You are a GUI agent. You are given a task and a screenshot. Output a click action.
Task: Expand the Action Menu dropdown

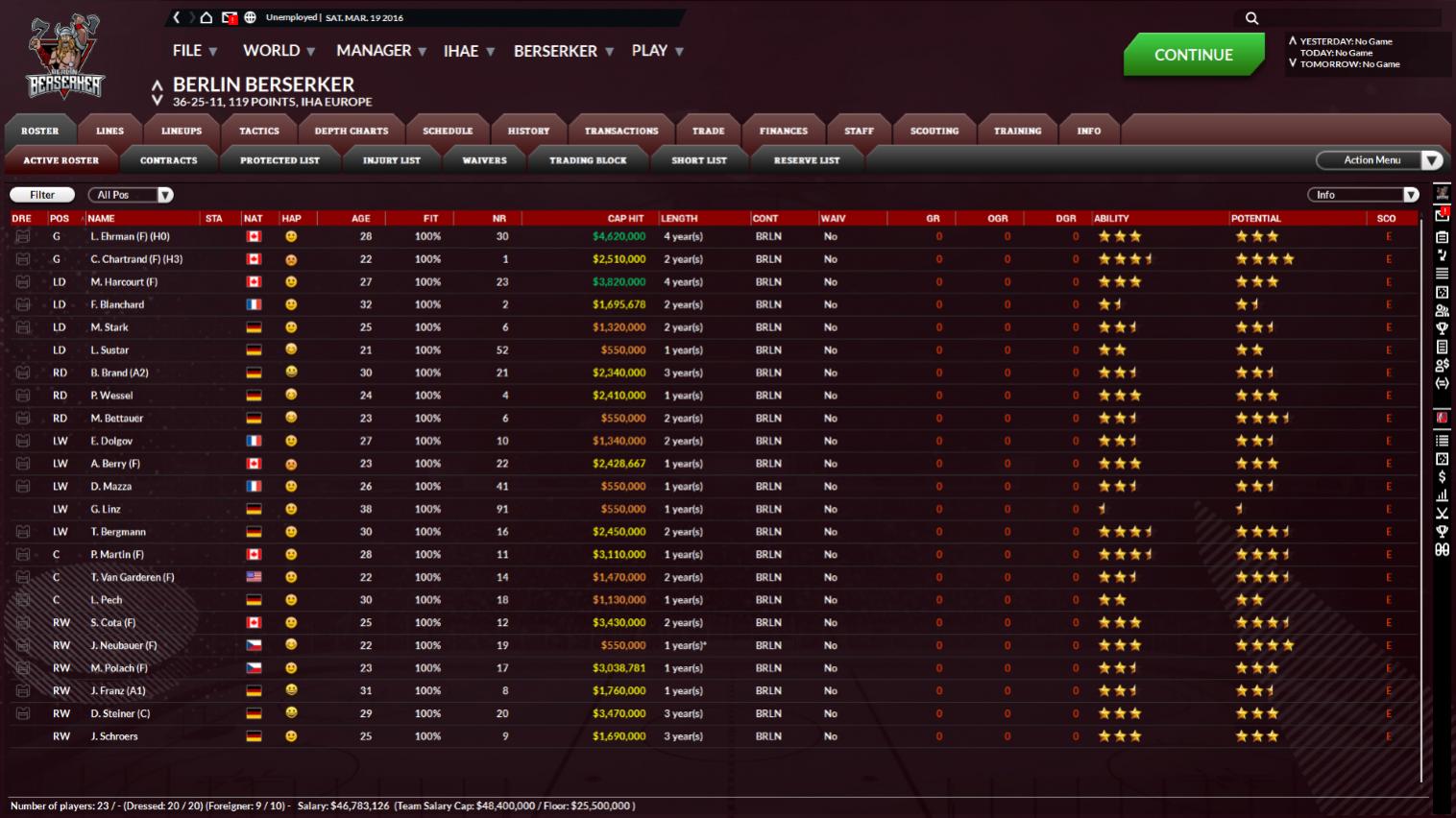pyautogui.click(x=1379, y=160)
